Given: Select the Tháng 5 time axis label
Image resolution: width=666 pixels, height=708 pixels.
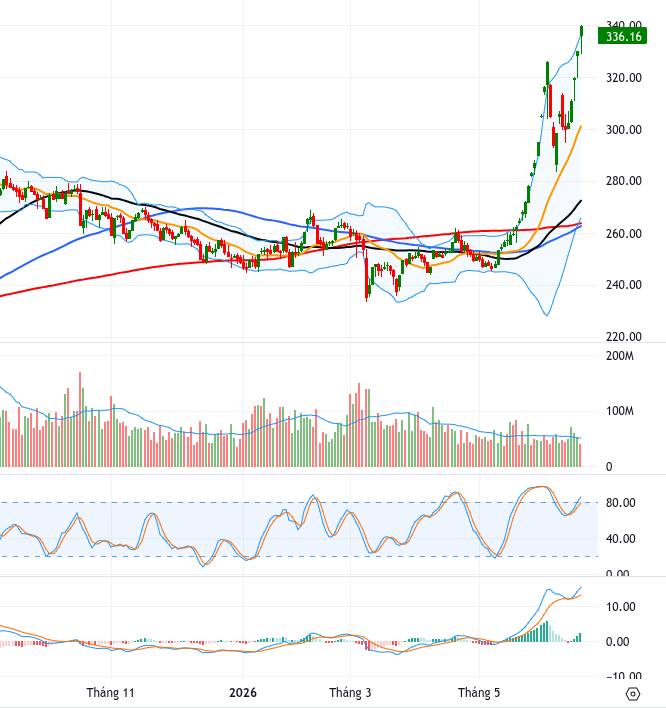Looking at the screenshot, I should (x=479, y=692).
